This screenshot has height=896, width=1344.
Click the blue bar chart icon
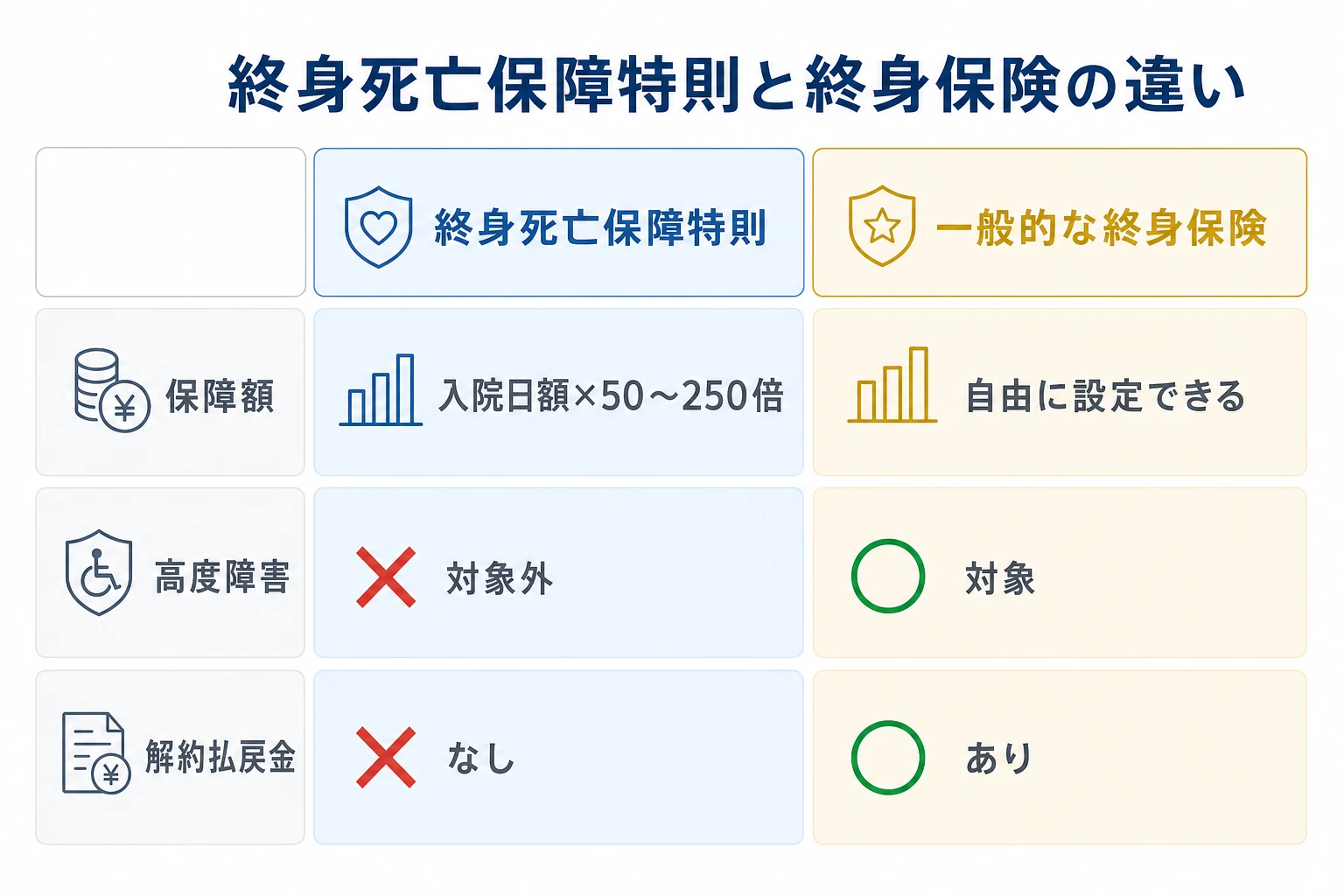pos(381,390)
